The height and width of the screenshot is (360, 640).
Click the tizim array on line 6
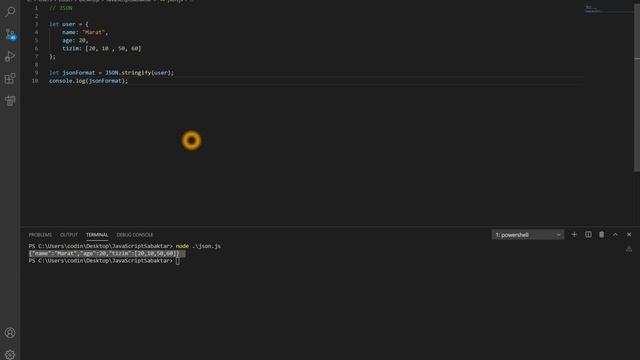(102, 49)
